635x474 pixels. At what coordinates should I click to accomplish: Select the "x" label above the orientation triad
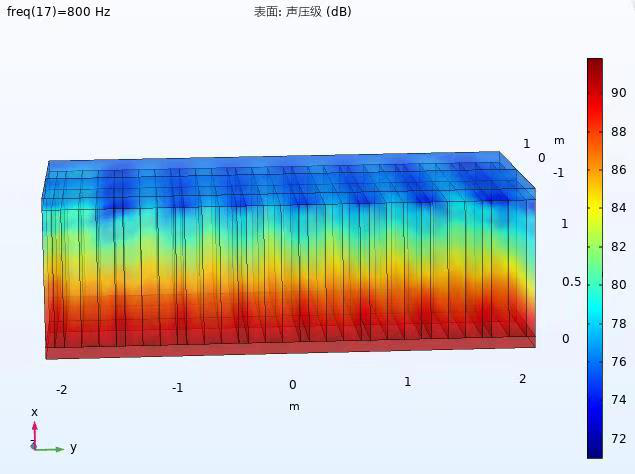tap(34, 412)
